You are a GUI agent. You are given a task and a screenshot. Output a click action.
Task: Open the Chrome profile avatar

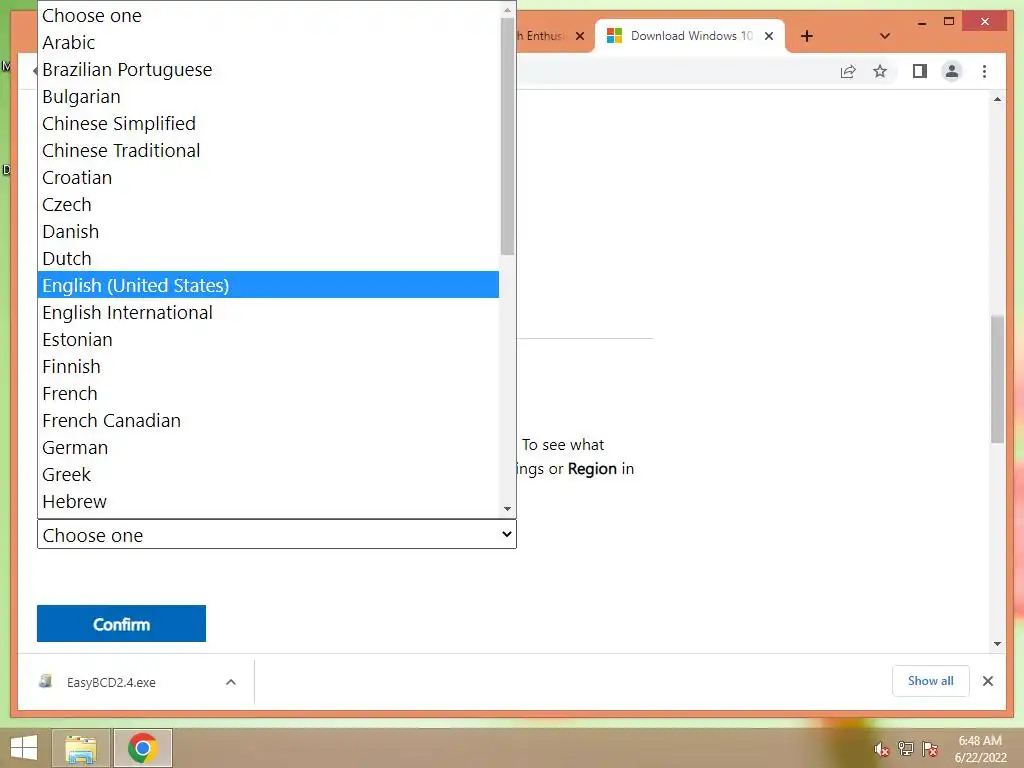pyautogui.click(x=952, y=71)
